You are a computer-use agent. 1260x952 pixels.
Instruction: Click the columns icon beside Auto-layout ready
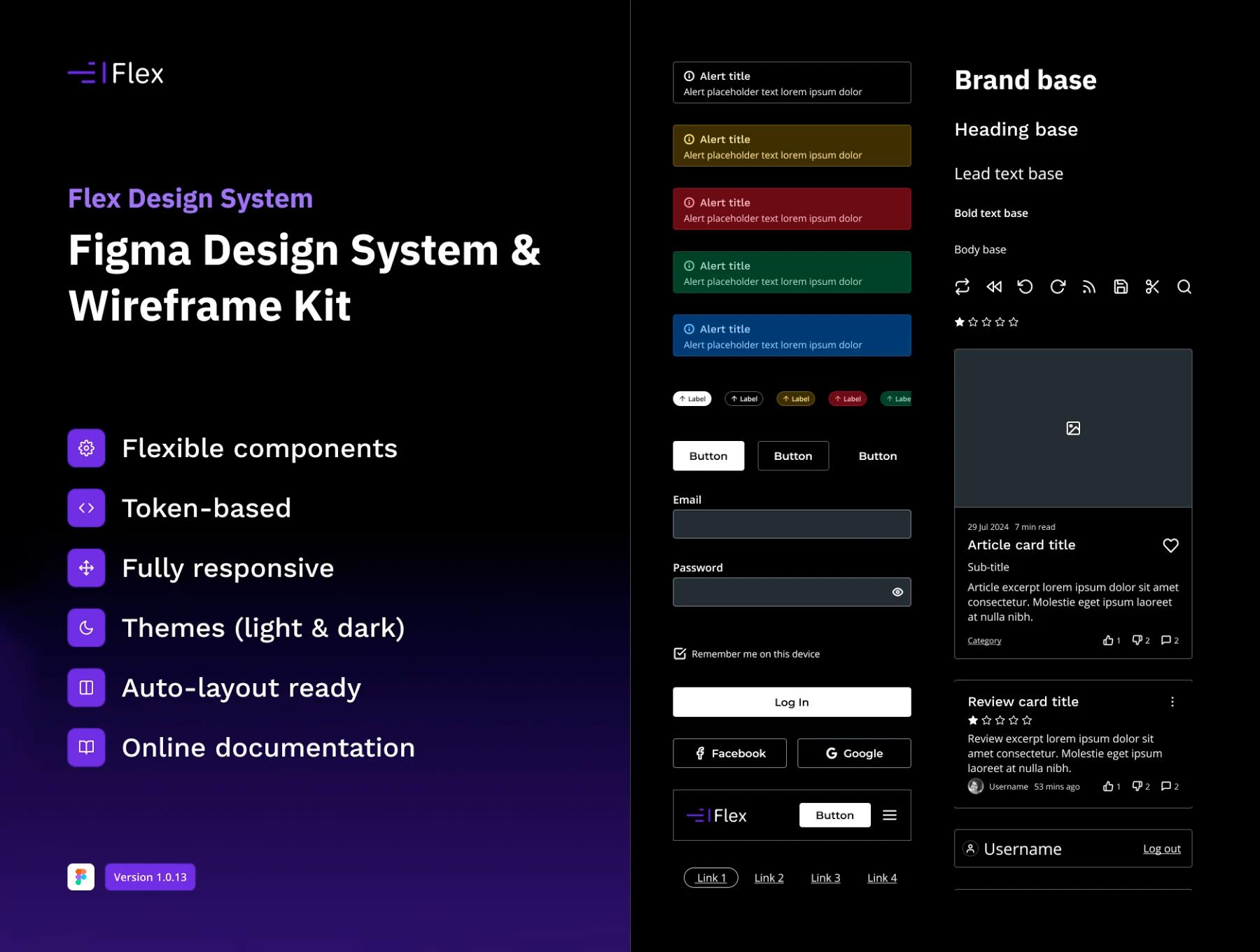86,687
